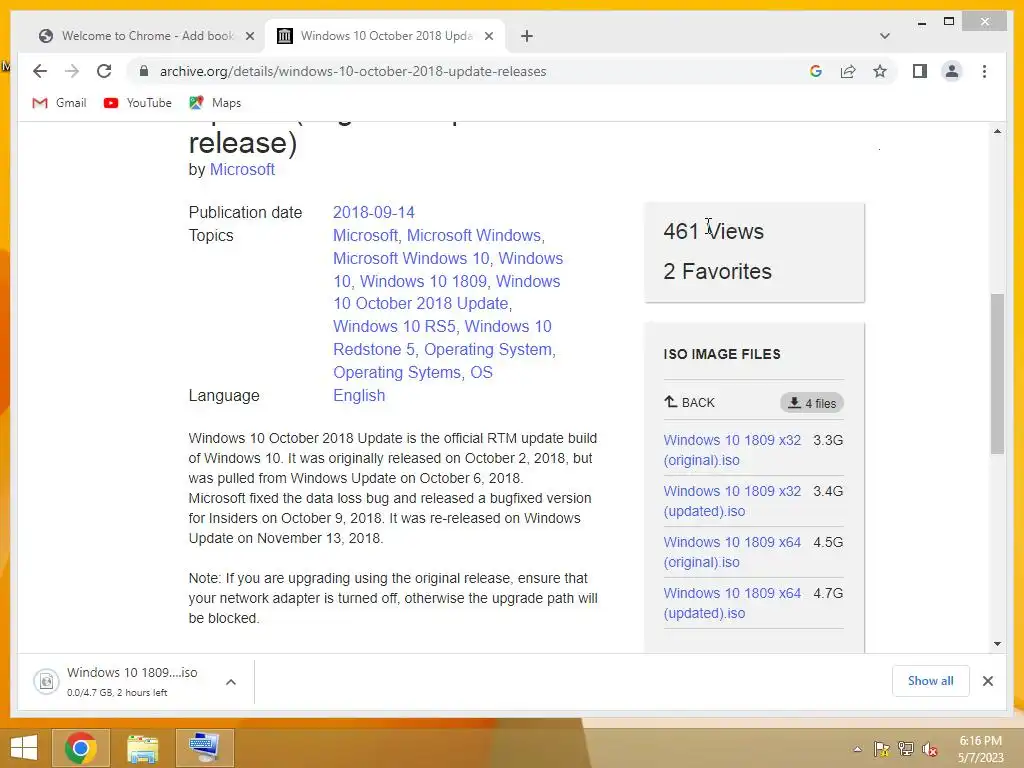The image size is (1024, 768).
Task: Open the taskbar clock and date
Action: tap(980, 749)
